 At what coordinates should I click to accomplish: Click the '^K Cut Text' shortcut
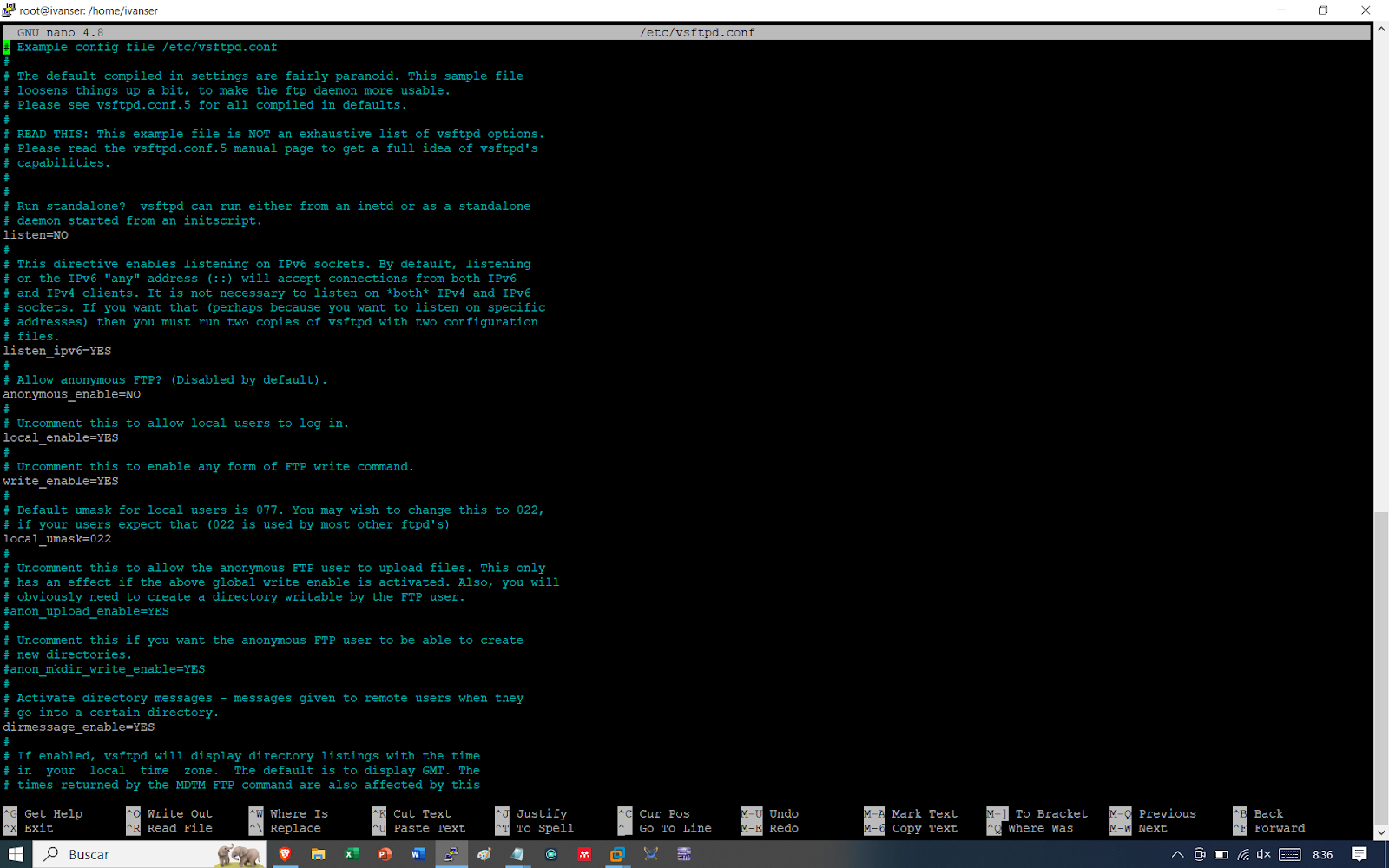(411, 814)
